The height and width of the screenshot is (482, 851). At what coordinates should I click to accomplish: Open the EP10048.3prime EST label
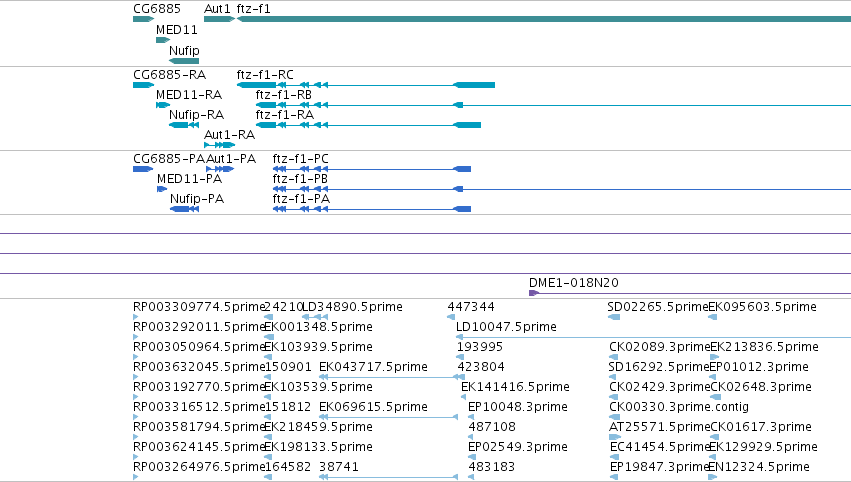tap(518, 408)
